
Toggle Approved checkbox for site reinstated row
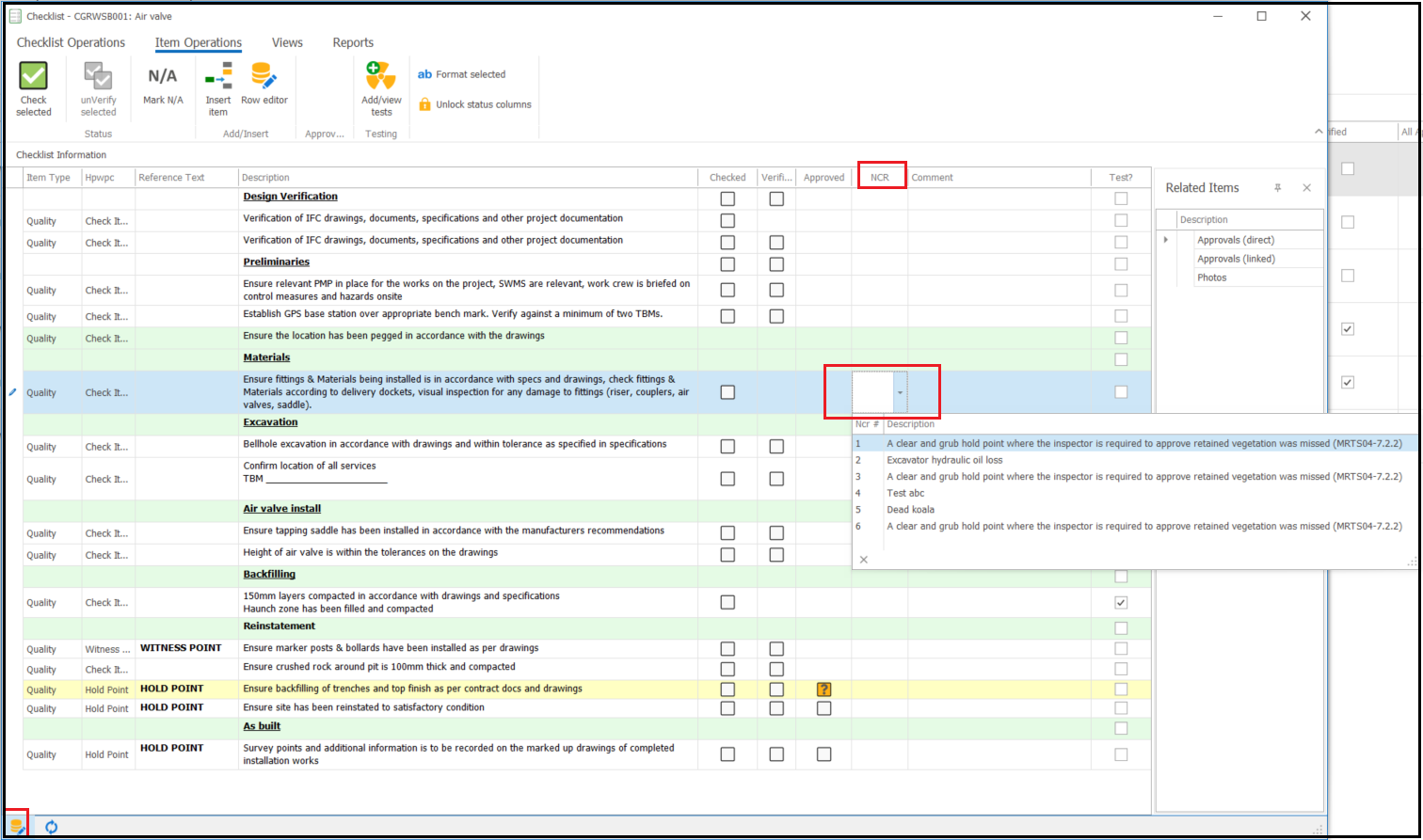pyautogui.click(x=824, y=708)
